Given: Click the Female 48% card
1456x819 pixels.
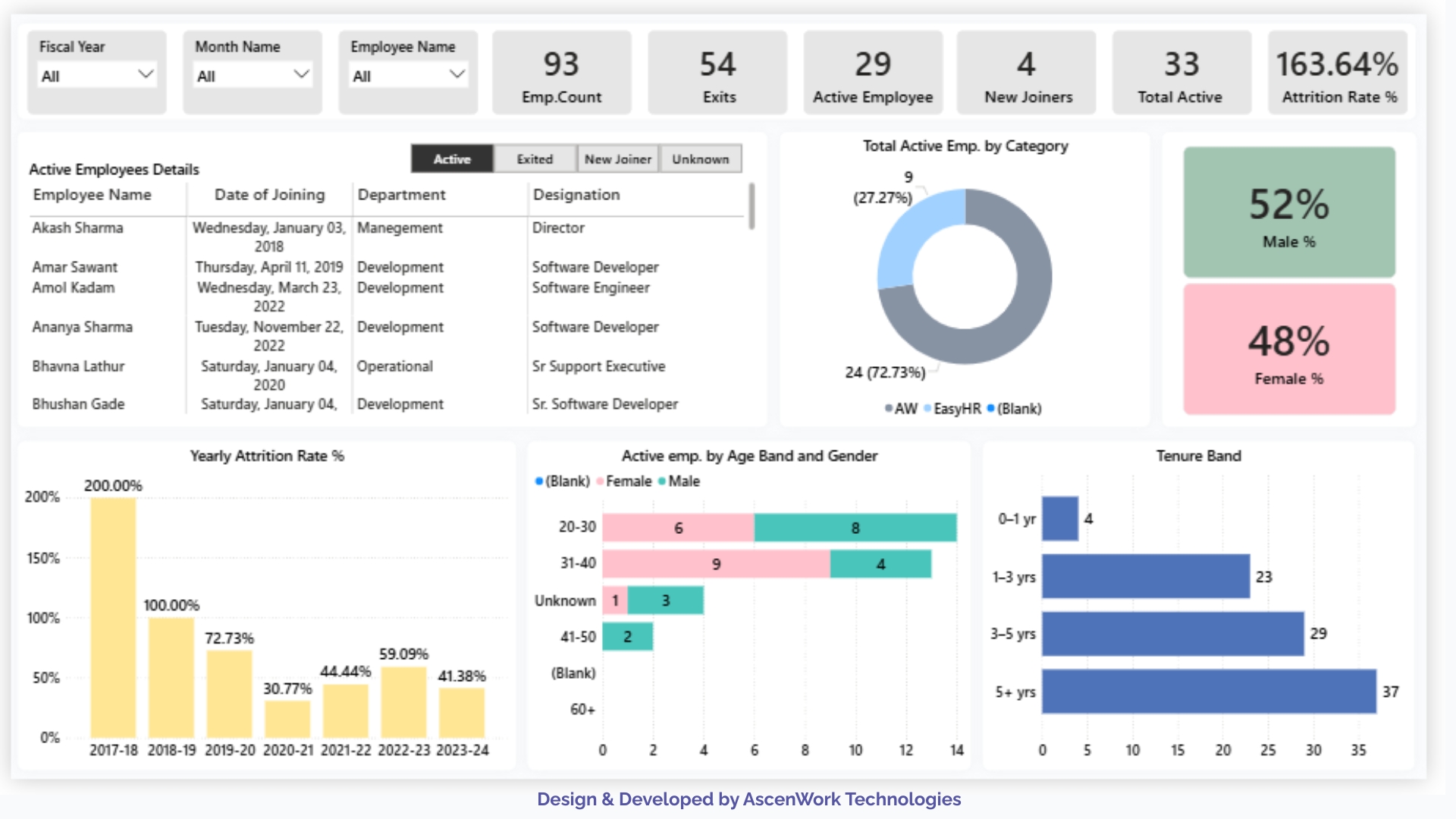Looking at the screenshot, I should [1288, 350].
